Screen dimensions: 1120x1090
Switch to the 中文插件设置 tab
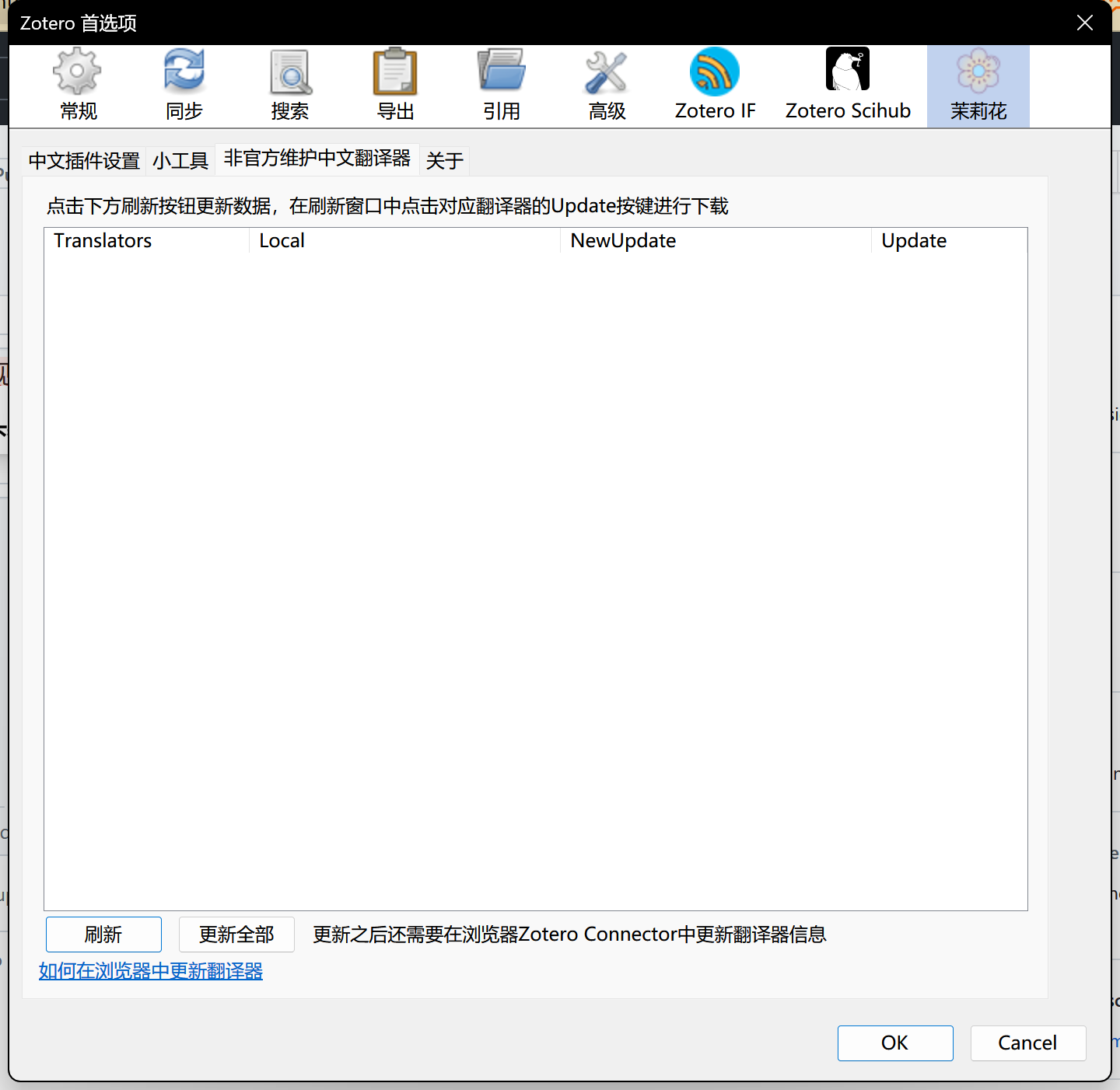click(84, 161)
